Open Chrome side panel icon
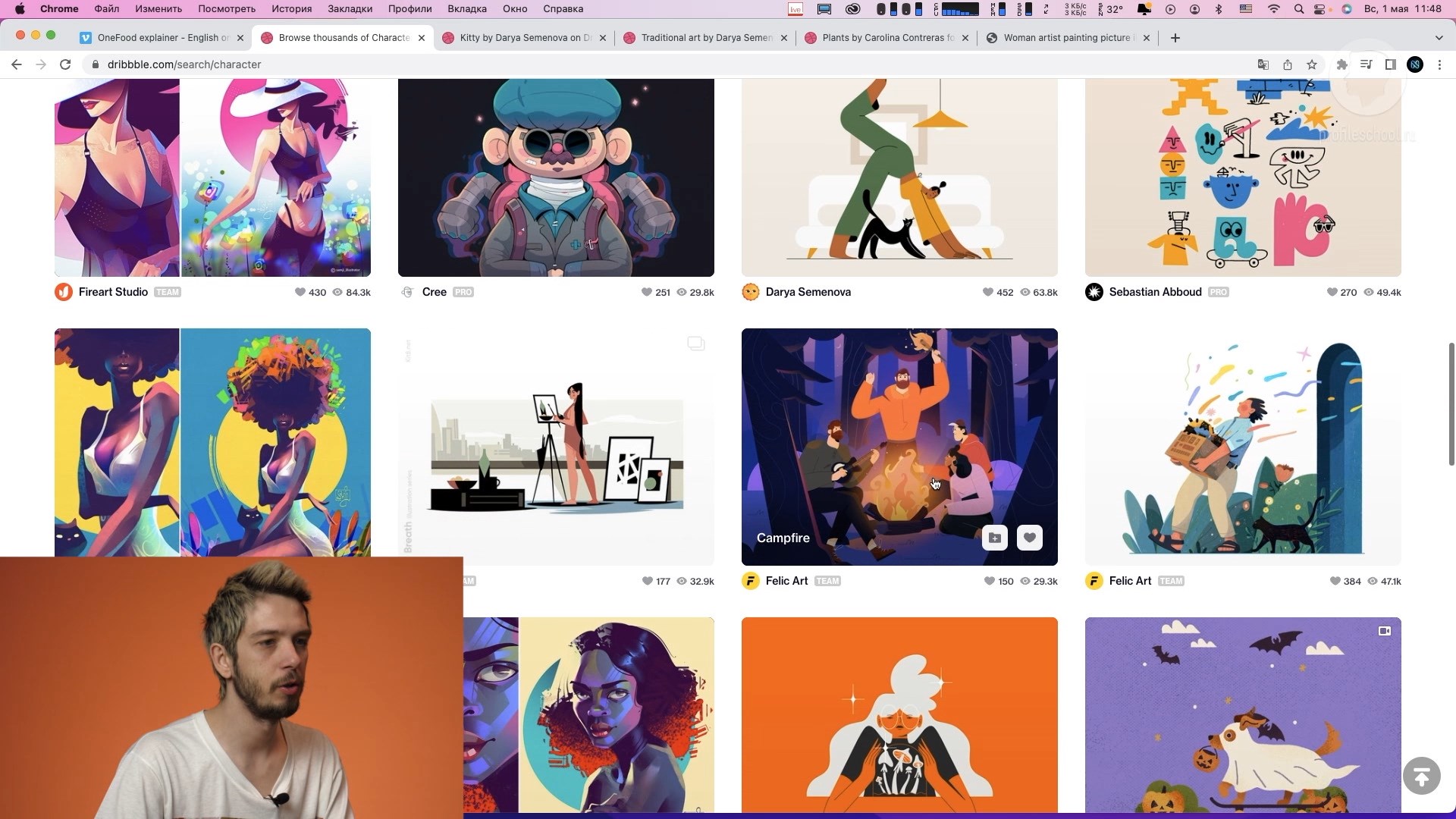The width and height of the screenshot is (1456, 819). pyautogui.click(x=1390, y=64)
